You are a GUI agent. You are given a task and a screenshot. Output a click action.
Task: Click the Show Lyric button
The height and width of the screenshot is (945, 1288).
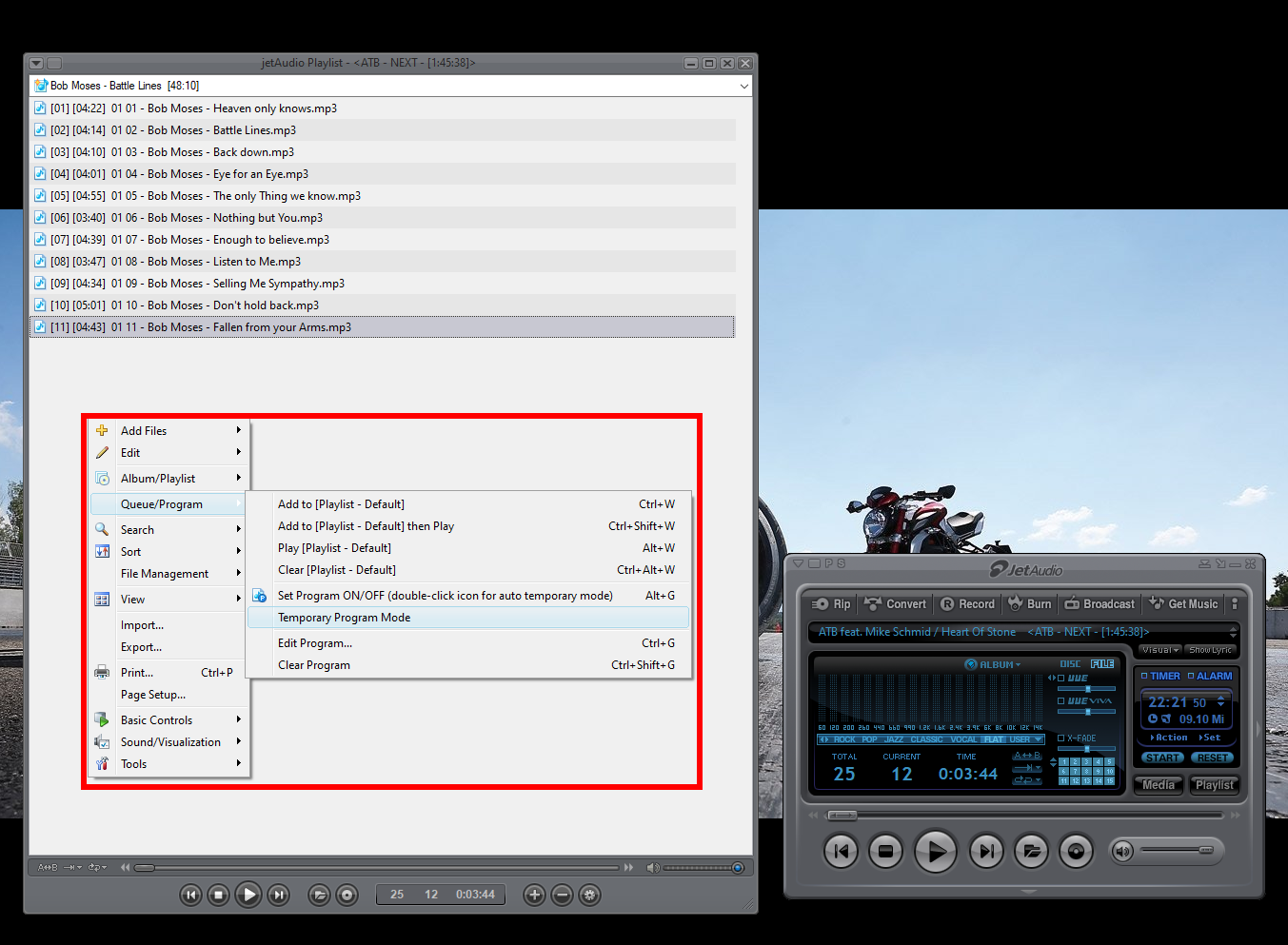pos(1210,650)
